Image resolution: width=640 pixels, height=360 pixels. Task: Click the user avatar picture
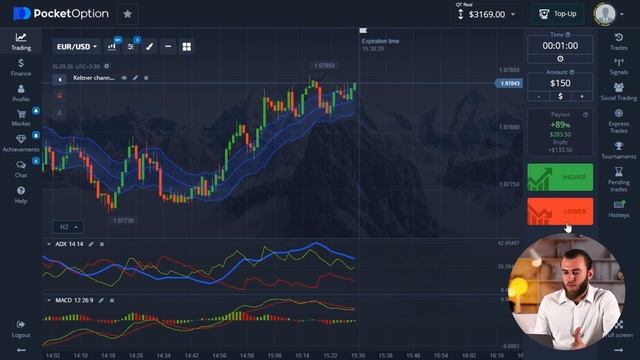point(604,14)
